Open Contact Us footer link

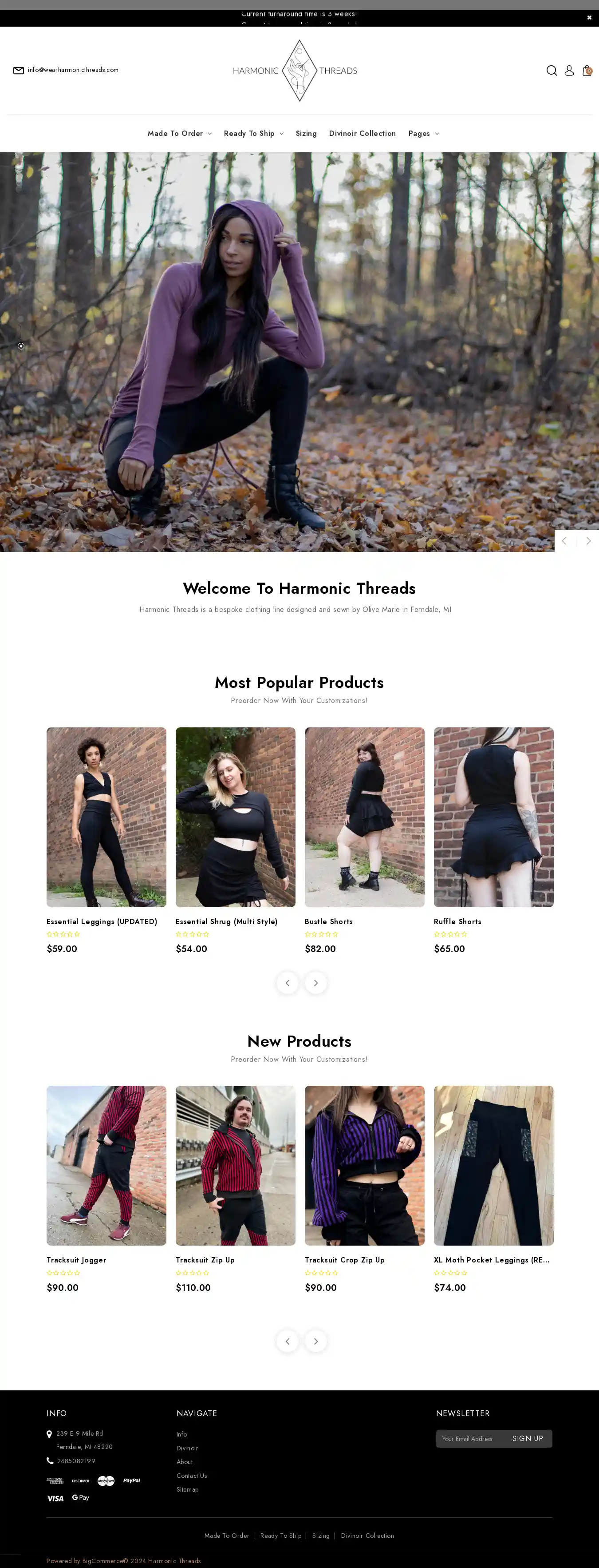tap(192, 1476)
